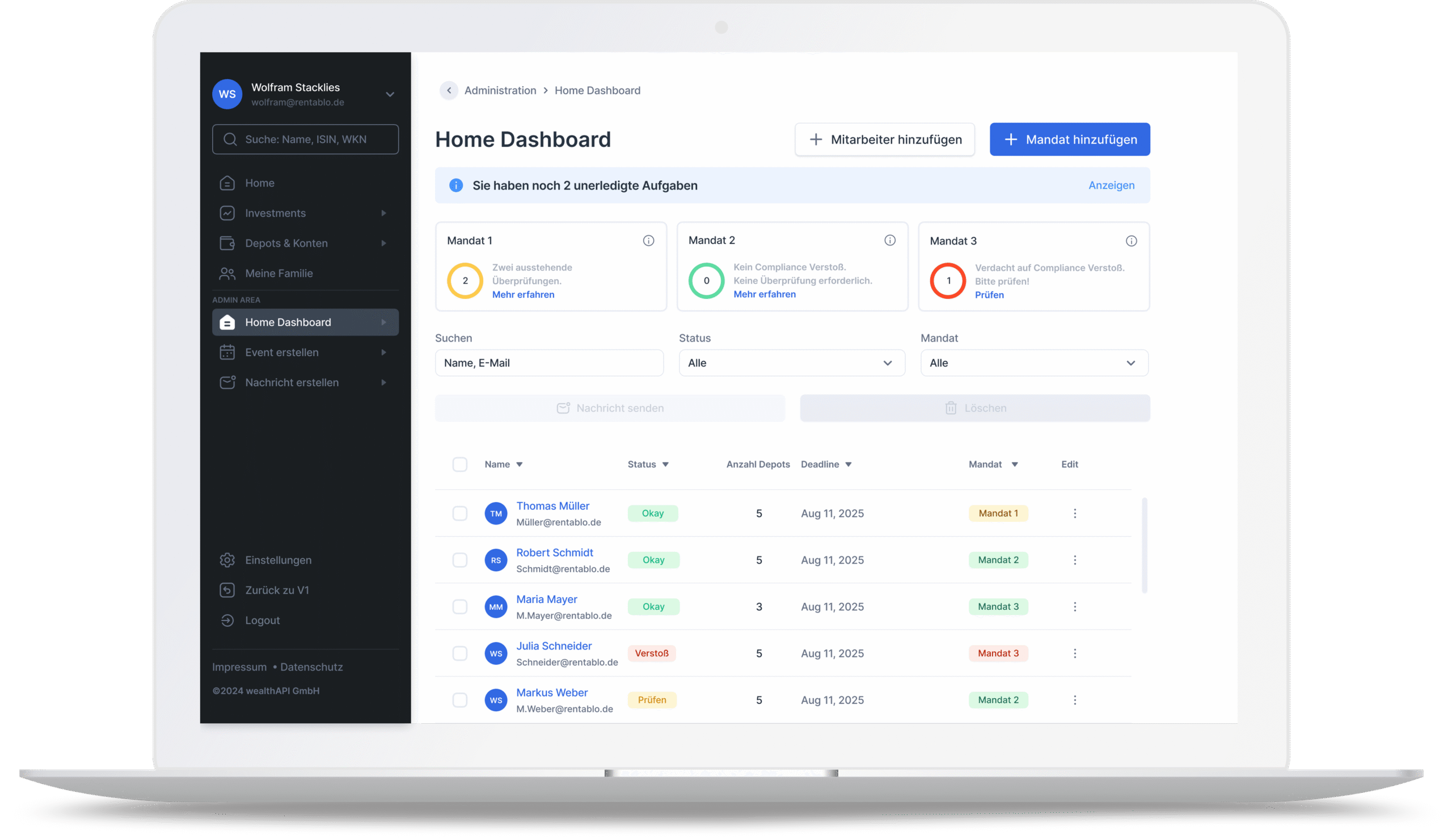Expand the Wolfram Stacklies account menu

pos(390,95)
